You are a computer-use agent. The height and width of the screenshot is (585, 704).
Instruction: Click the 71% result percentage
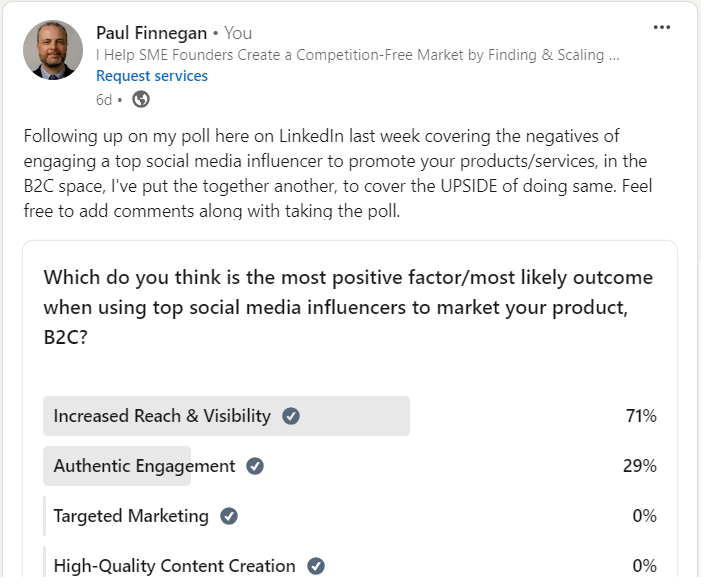(641, 416)
